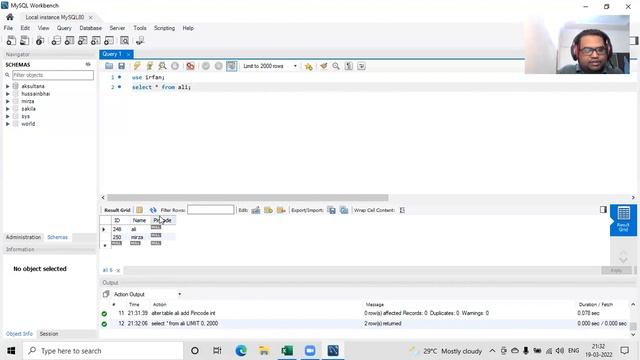Insert a new row in result grid

(x=268, y=210)
